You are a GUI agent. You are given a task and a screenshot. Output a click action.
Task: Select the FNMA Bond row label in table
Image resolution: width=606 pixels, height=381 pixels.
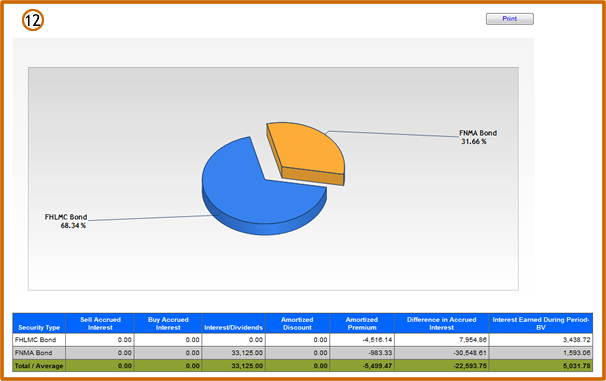33,353
